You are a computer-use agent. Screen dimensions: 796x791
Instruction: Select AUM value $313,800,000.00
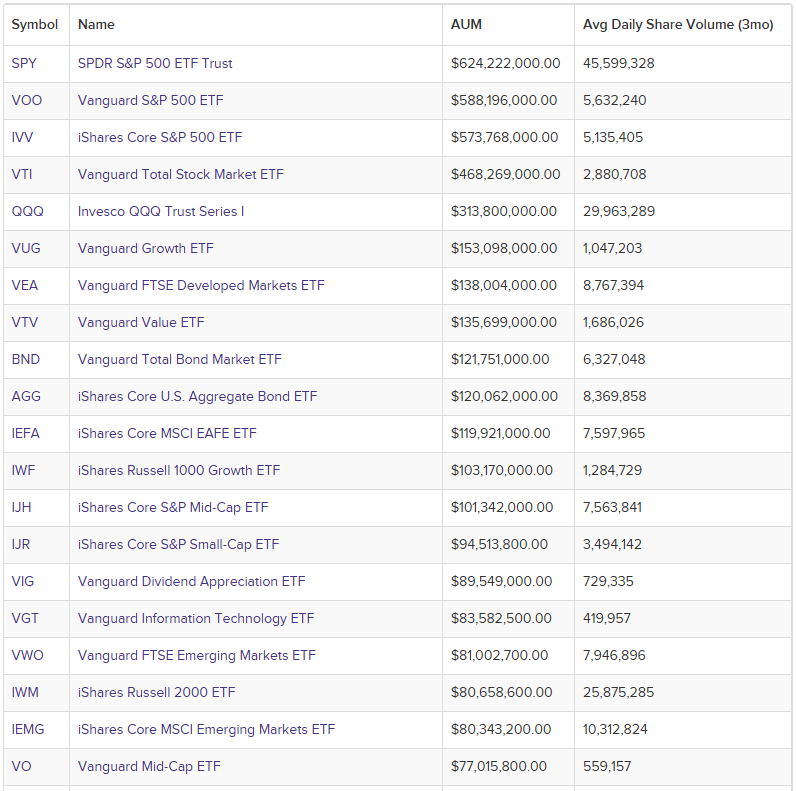click(504, 212)
